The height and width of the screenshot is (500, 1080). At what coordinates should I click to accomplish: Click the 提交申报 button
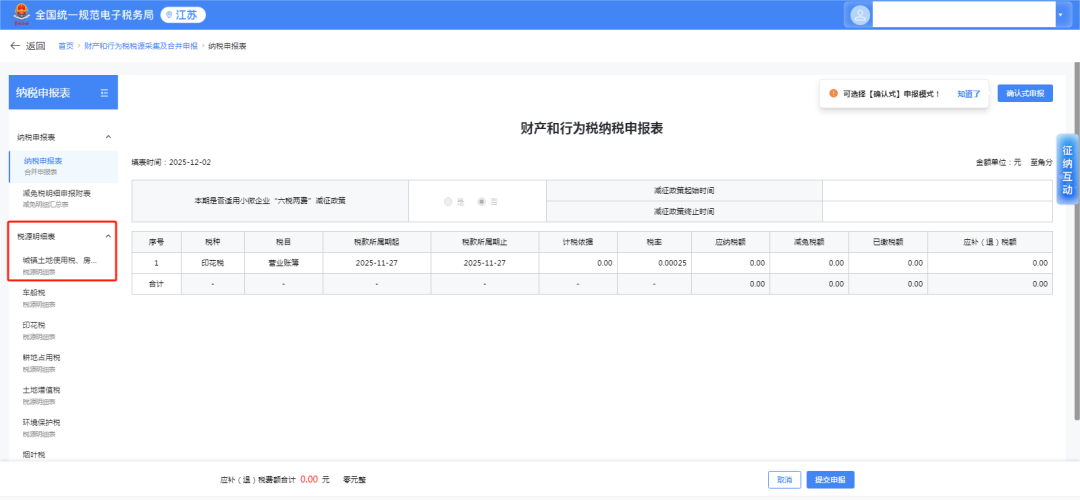coord(830,479)
